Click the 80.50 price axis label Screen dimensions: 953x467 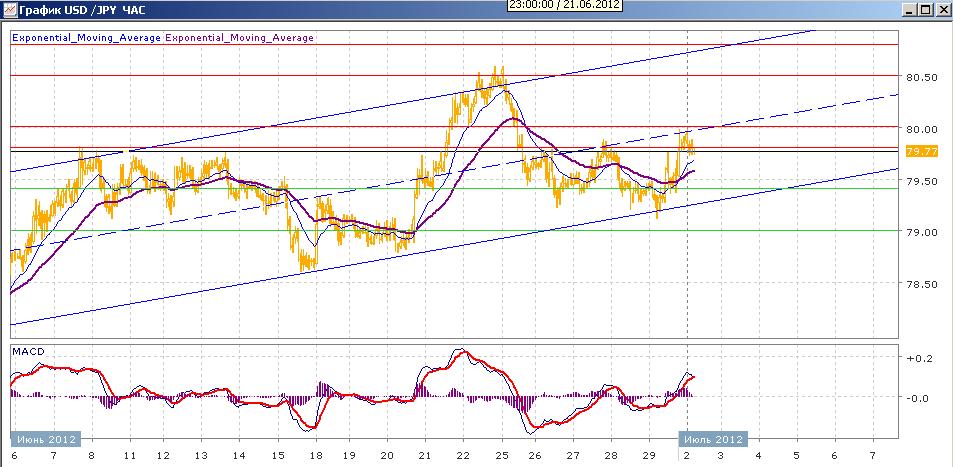click(x=921, y=78)
